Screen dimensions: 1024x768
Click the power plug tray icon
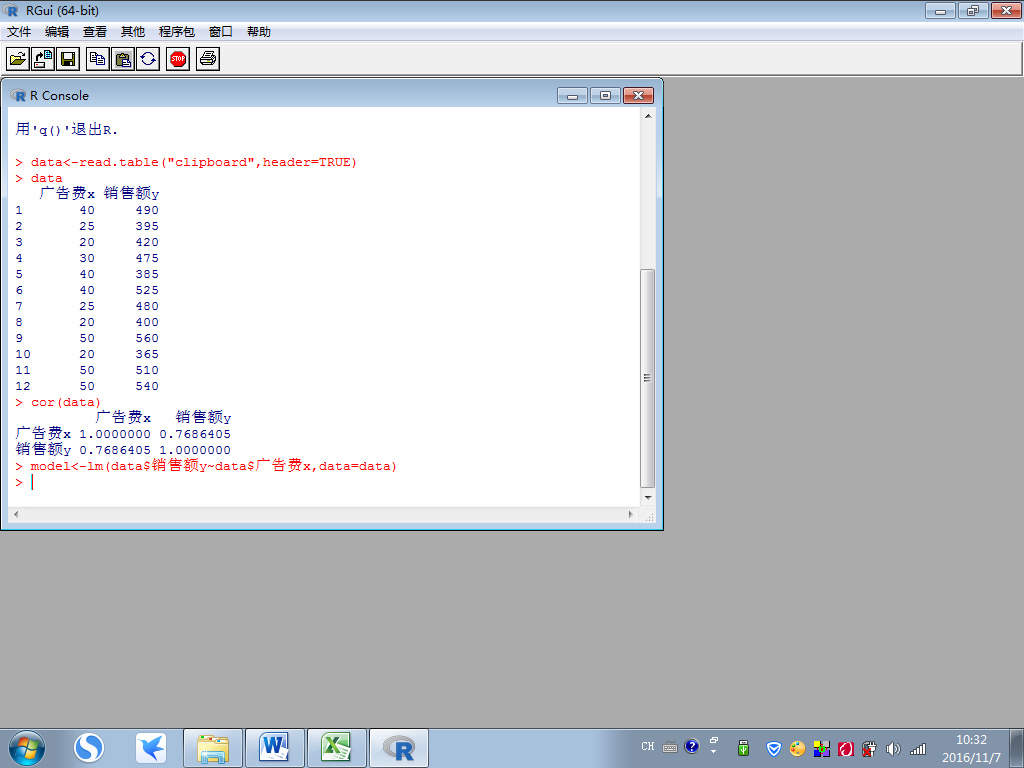869,748
